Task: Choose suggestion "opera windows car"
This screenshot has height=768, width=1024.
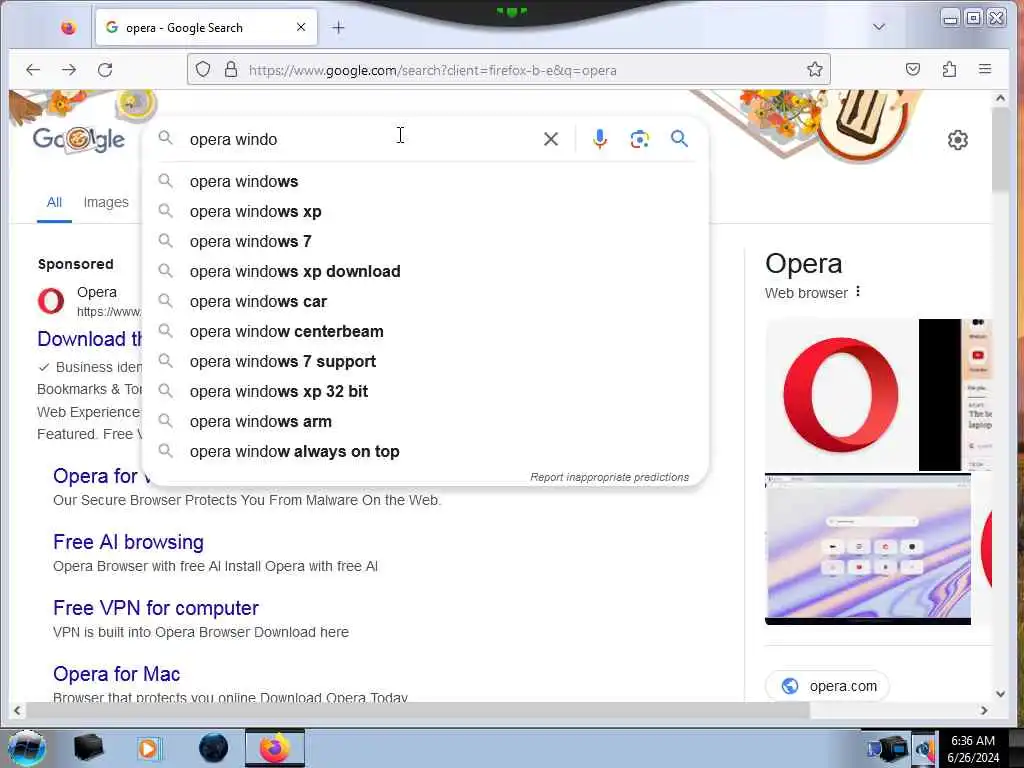Action: tap(425, 302)
